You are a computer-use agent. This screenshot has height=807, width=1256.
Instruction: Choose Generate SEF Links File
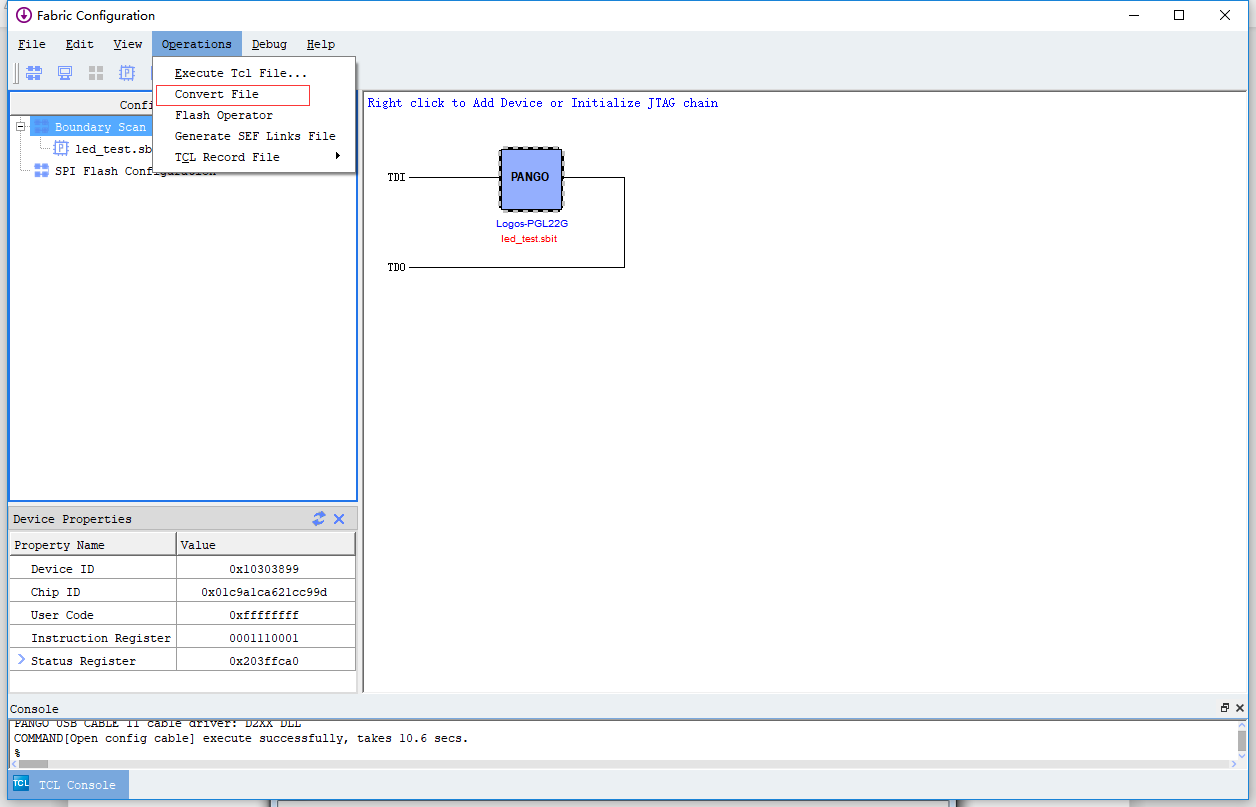coord(255,136)
